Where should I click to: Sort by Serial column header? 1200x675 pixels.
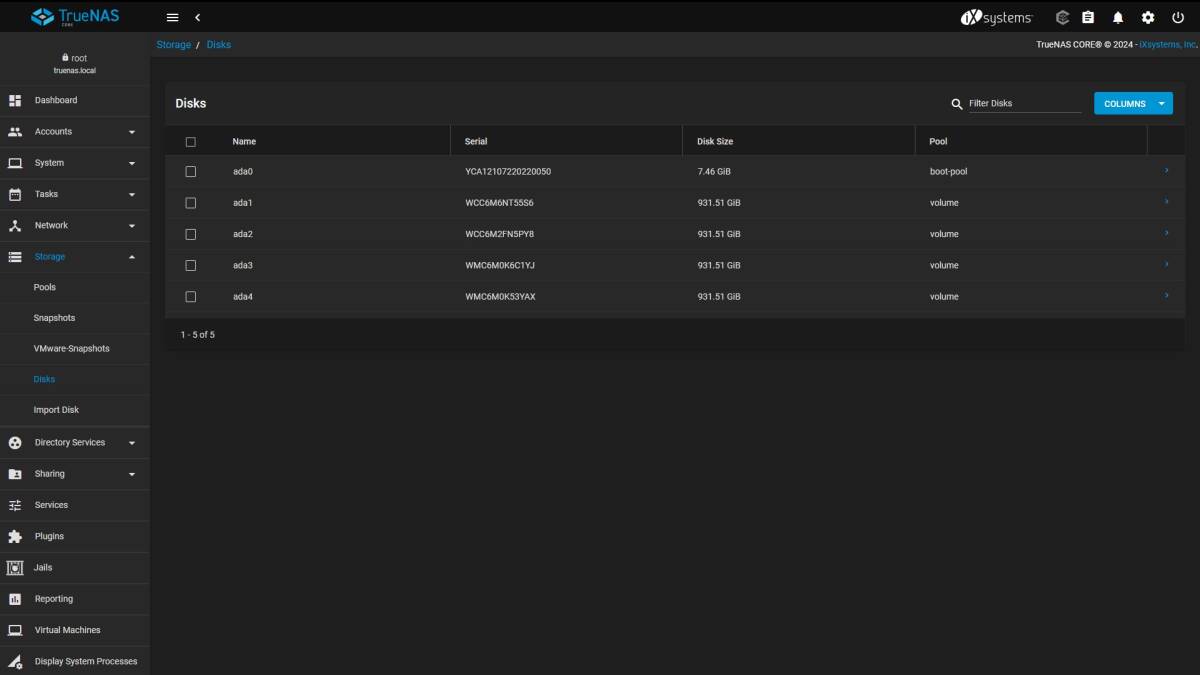pyautogui.click(x=476, y=142)
